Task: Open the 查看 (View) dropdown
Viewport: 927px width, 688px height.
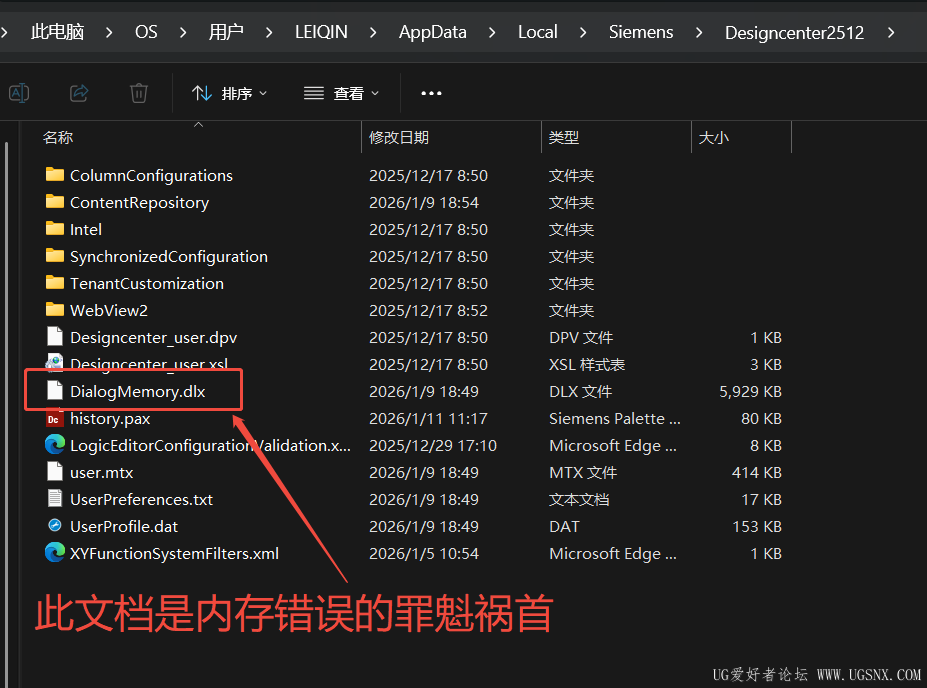Action: pyautogui.click(x=341, y=93)
